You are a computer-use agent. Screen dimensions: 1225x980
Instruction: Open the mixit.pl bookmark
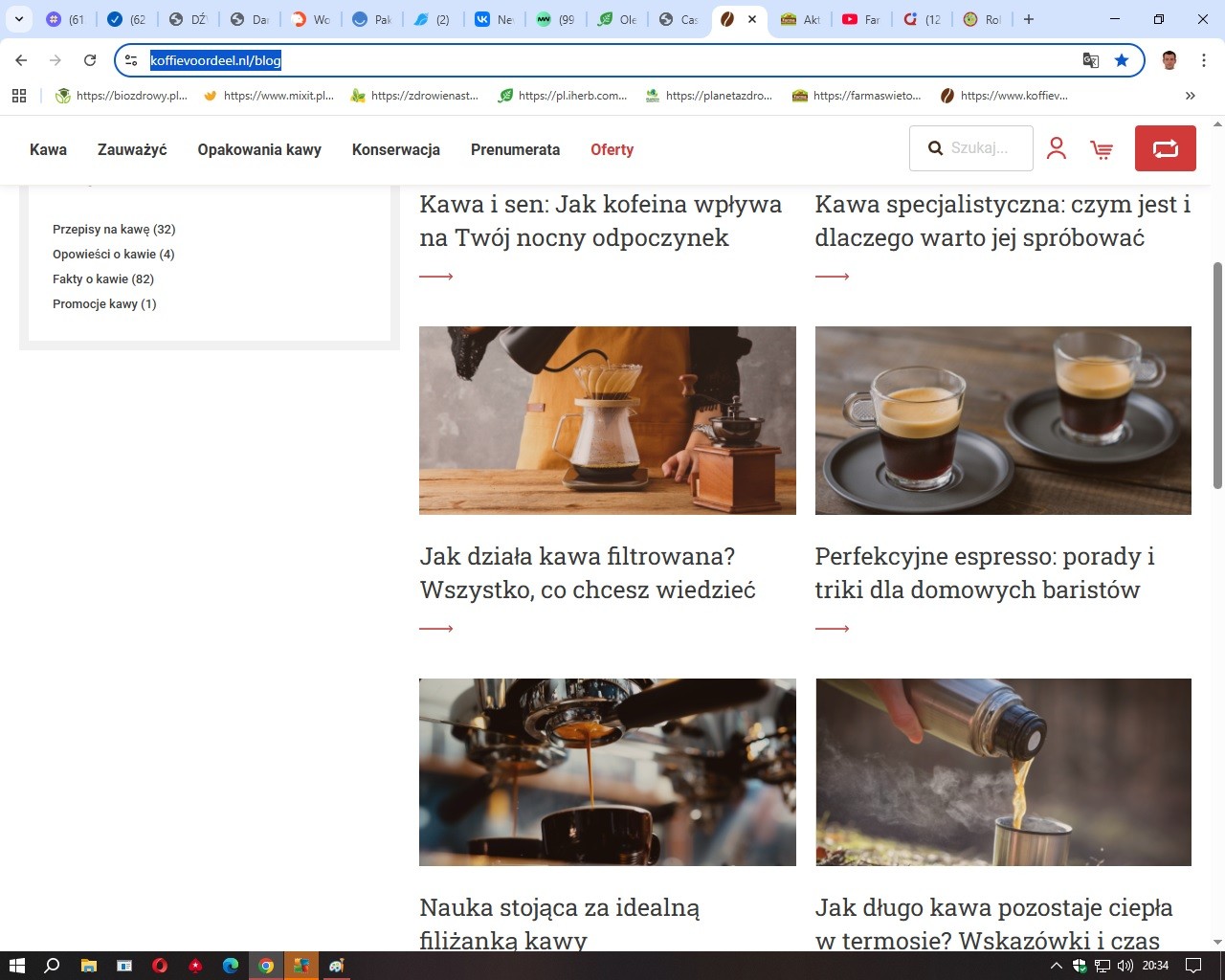[x=269, y=96]
